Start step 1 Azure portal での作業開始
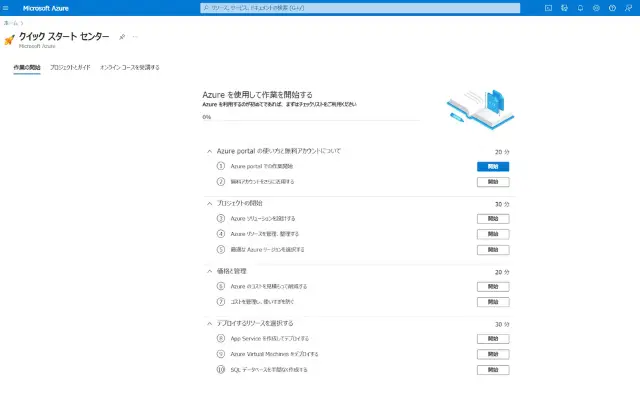640x400 pixels. pos(493,167)
